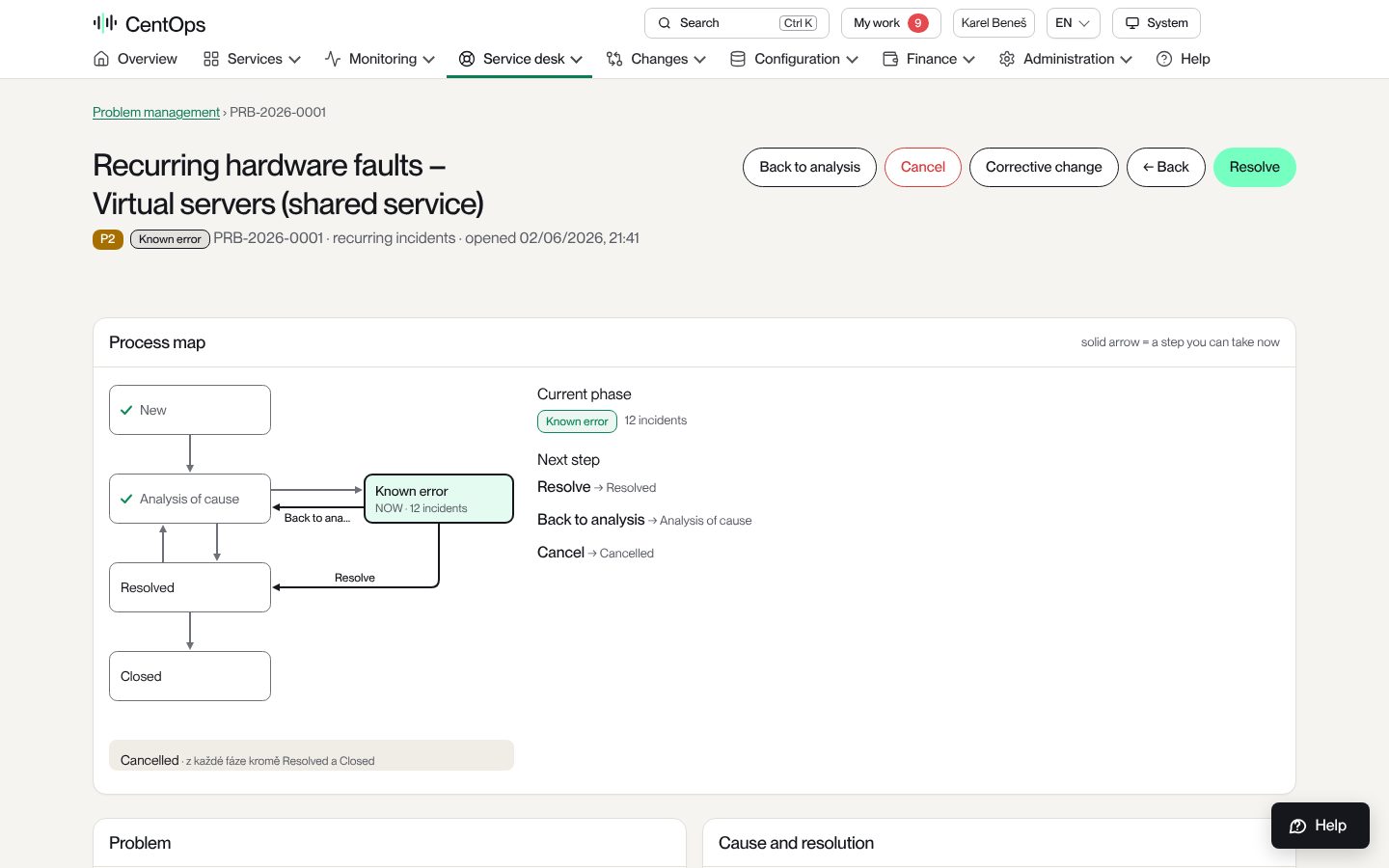Click Cancel in the Next step list
The height and width of the screenshot is (868, 1389).
560,553
